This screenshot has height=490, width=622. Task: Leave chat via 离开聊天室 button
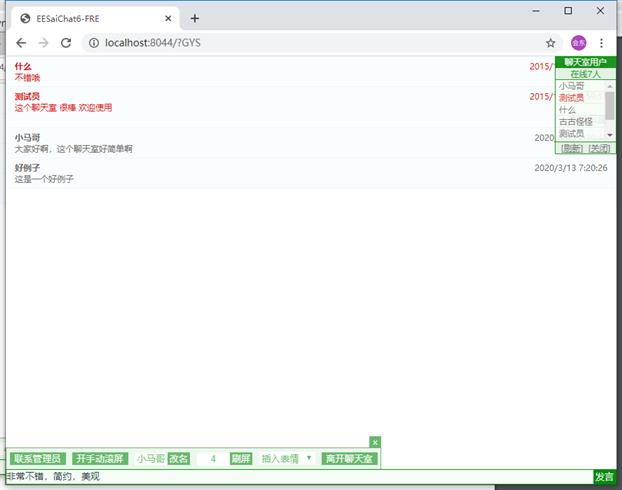point(348,458)
